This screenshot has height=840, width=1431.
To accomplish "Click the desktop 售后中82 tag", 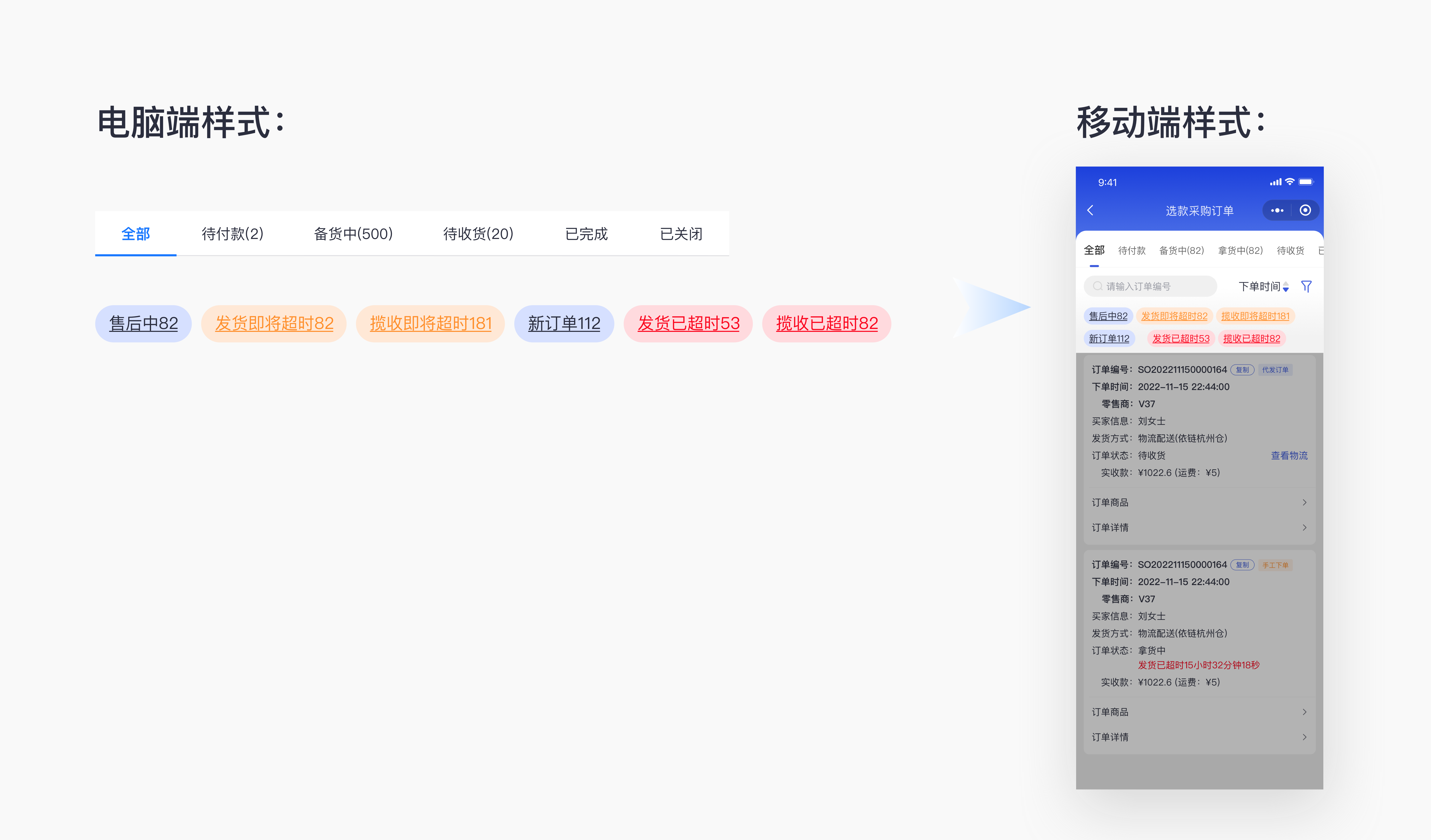I will 143,324.
